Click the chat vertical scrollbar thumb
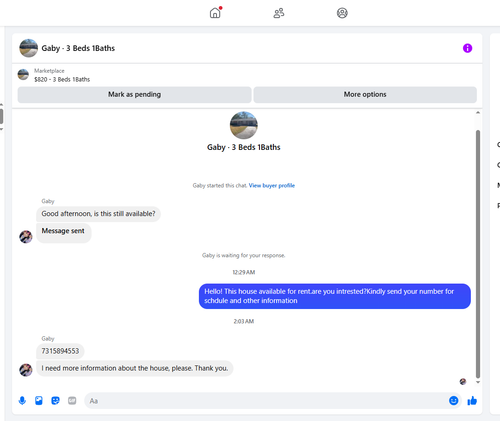 (478, 254)
